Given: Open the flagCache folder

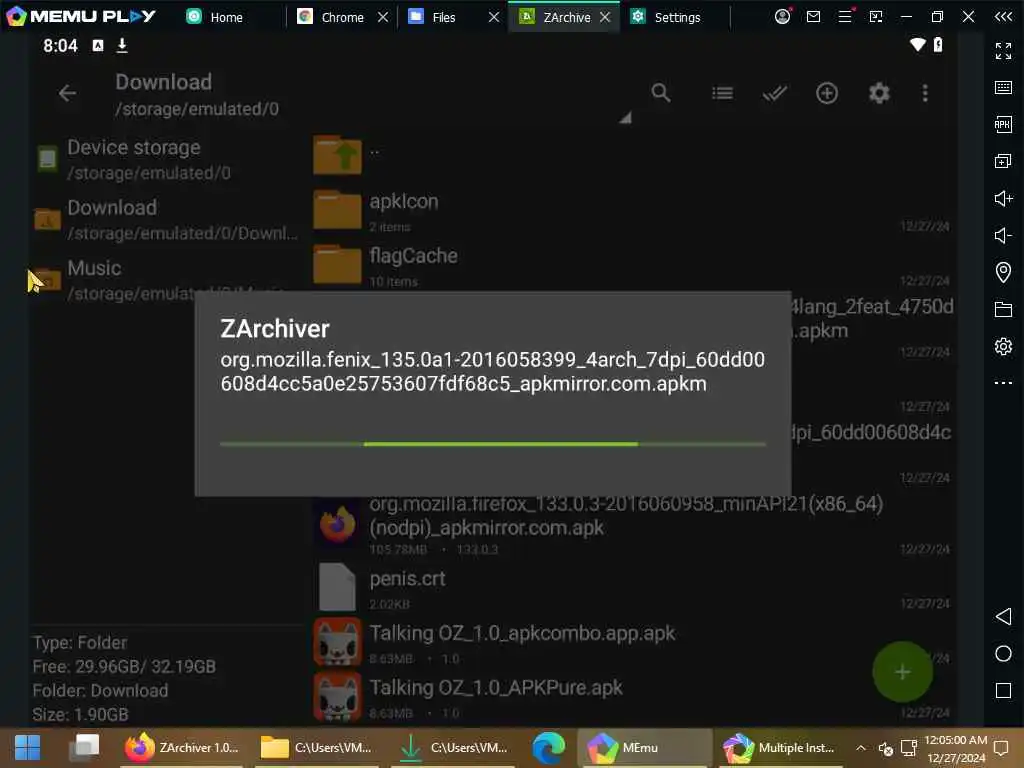Looking at the screenshot, I should [x=630, y=266].
